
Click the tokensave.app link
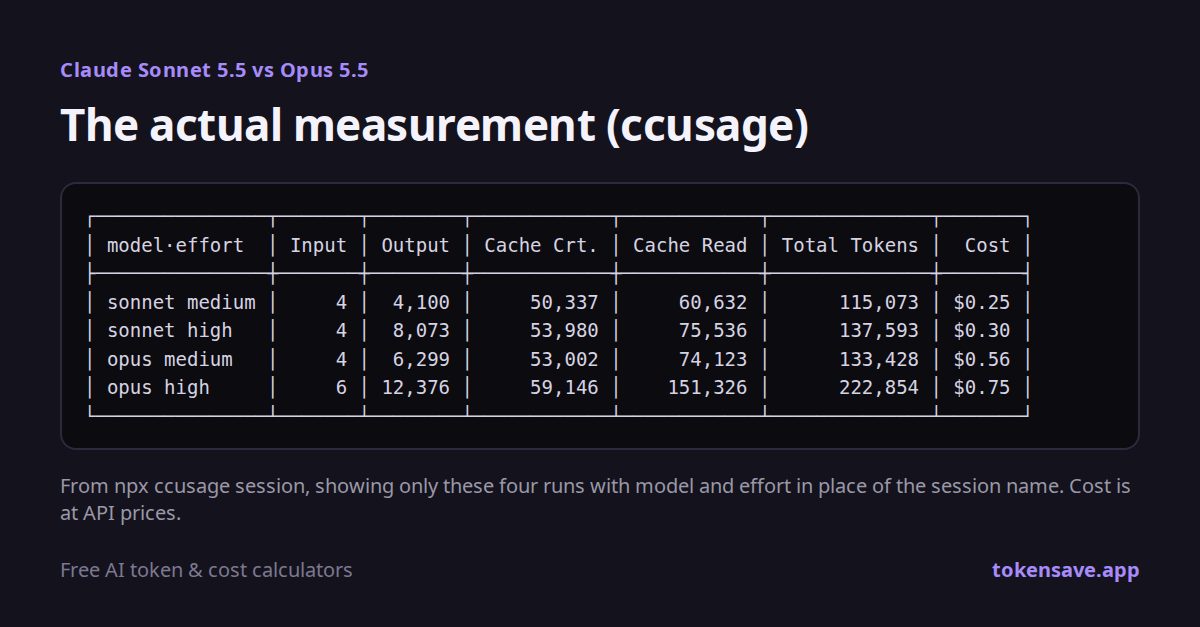click(1065, 570)
